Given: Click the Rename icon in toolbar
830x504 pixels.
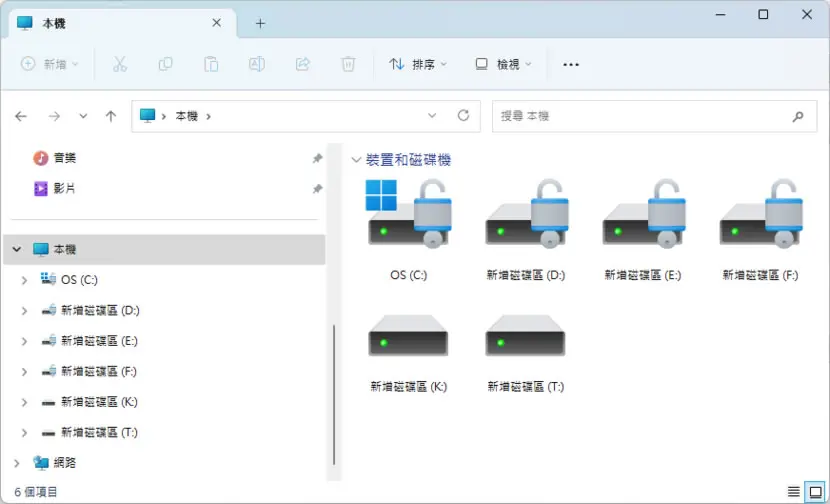Looking at the screenshot, I should click(x=257, y=64).
